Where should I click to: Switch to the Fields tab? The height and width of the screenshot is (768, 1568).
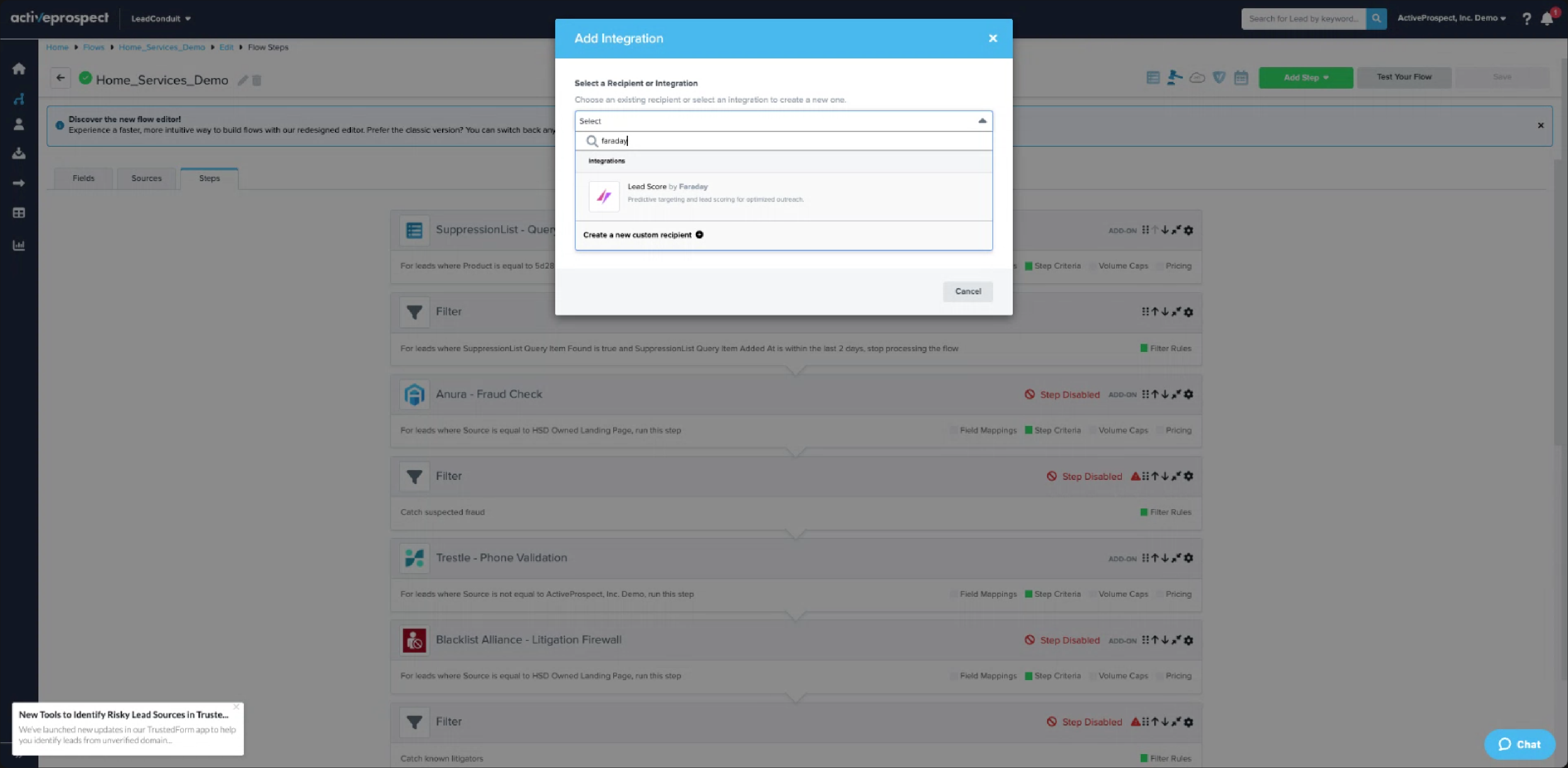point(83,179)
